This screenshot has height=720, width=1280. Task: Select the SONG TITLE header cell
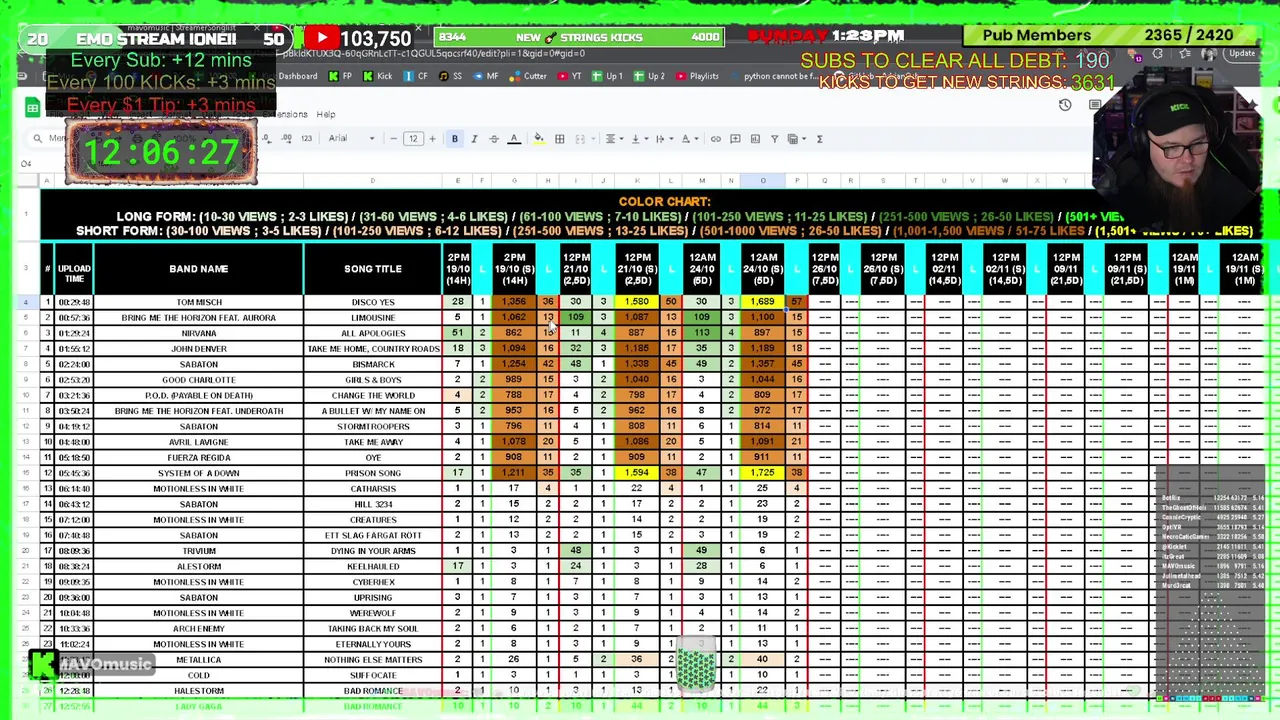point(373,269)
